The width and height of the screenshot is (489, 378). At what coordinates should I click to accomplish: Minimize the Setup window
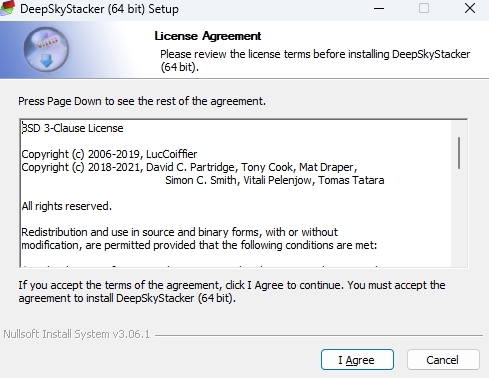tap(379, 8)
